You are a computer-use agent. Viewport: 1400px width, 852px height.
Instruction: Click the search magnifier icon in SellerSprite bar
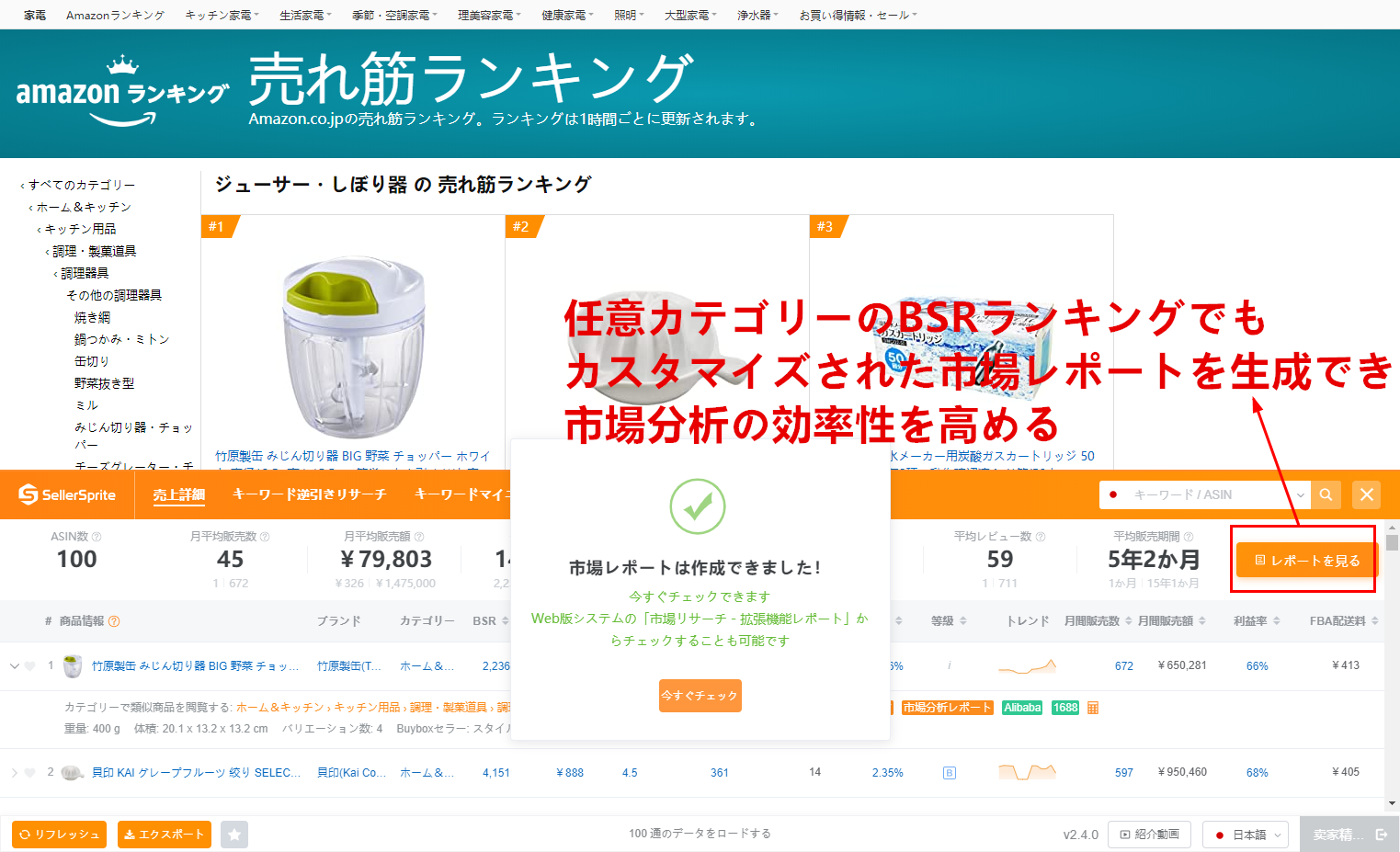[1326, 494]
